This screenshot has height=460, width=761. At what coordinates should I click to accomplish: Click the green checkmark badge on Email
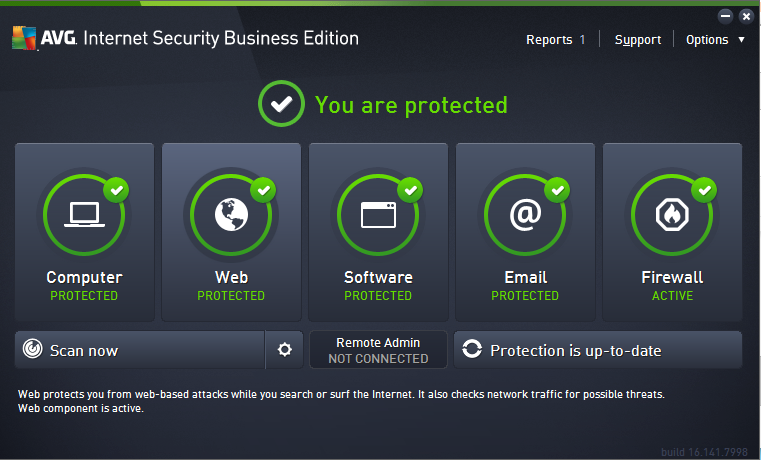click(x=558, y=190)
